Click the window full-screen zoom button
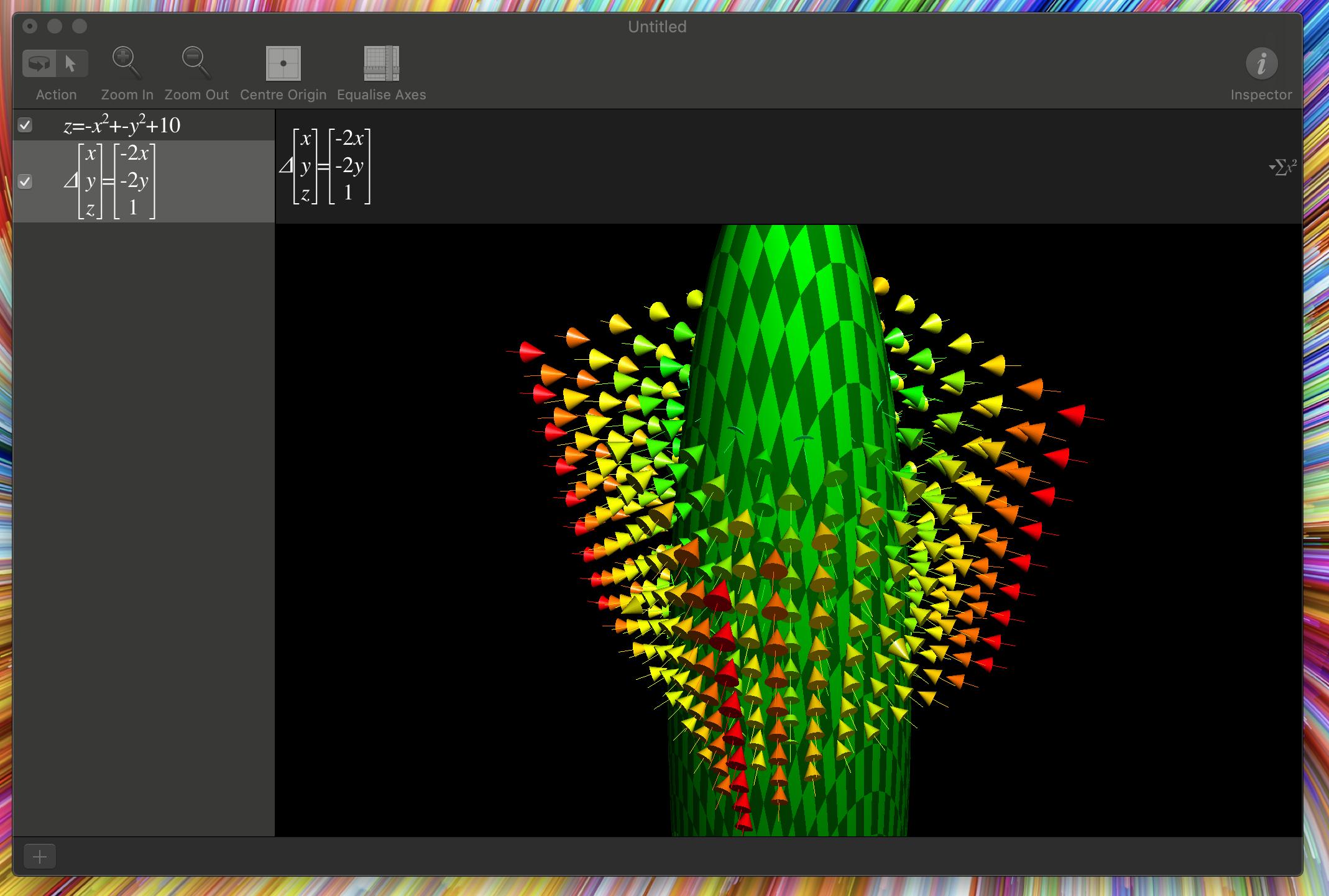The image size is (1329, 896). coord(80,26)
